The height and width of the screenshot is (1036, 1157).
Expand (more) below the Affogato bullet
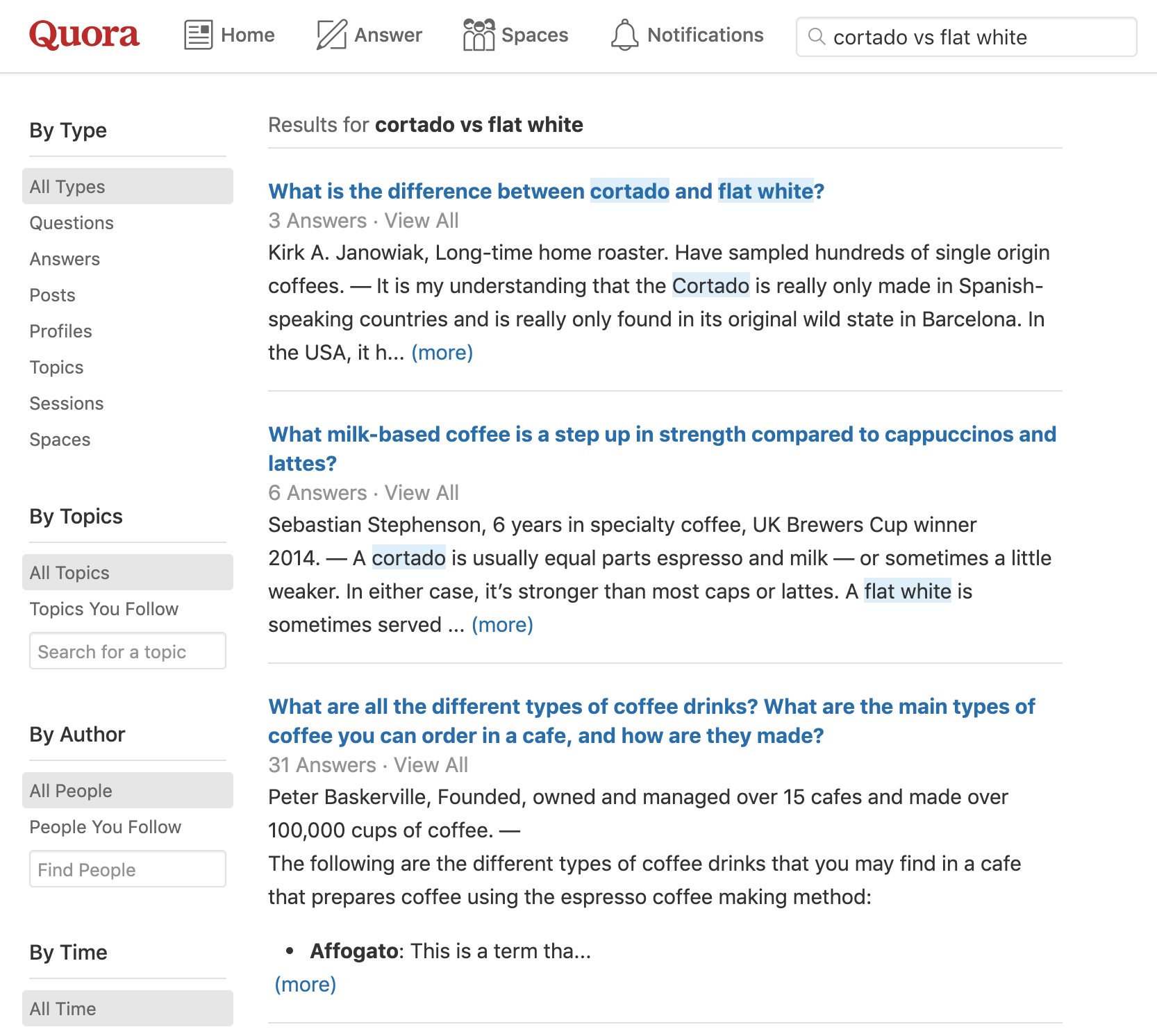coord(306,985)
